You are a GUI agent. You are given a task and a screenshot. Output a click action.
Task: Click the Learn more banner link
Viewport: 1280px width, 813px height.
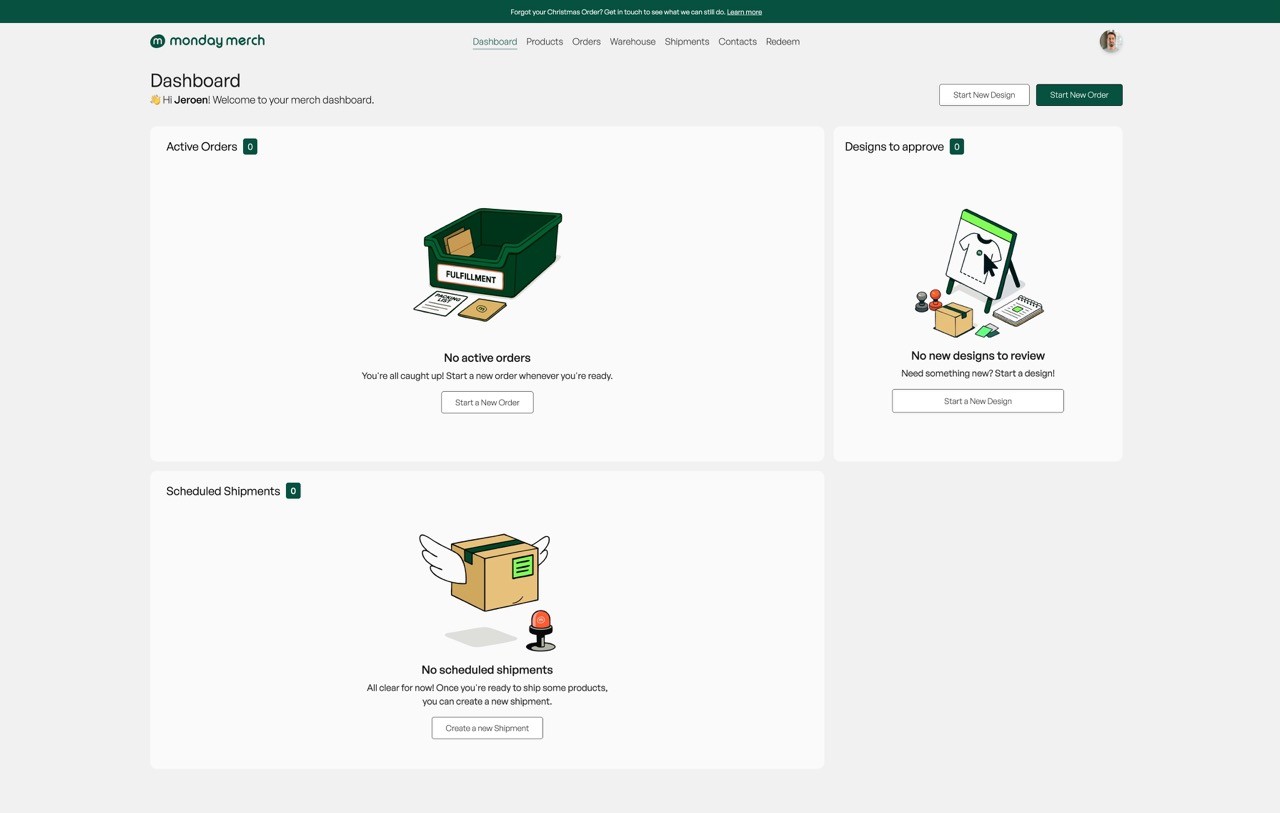pyautogui.click(x=744, y=12)
